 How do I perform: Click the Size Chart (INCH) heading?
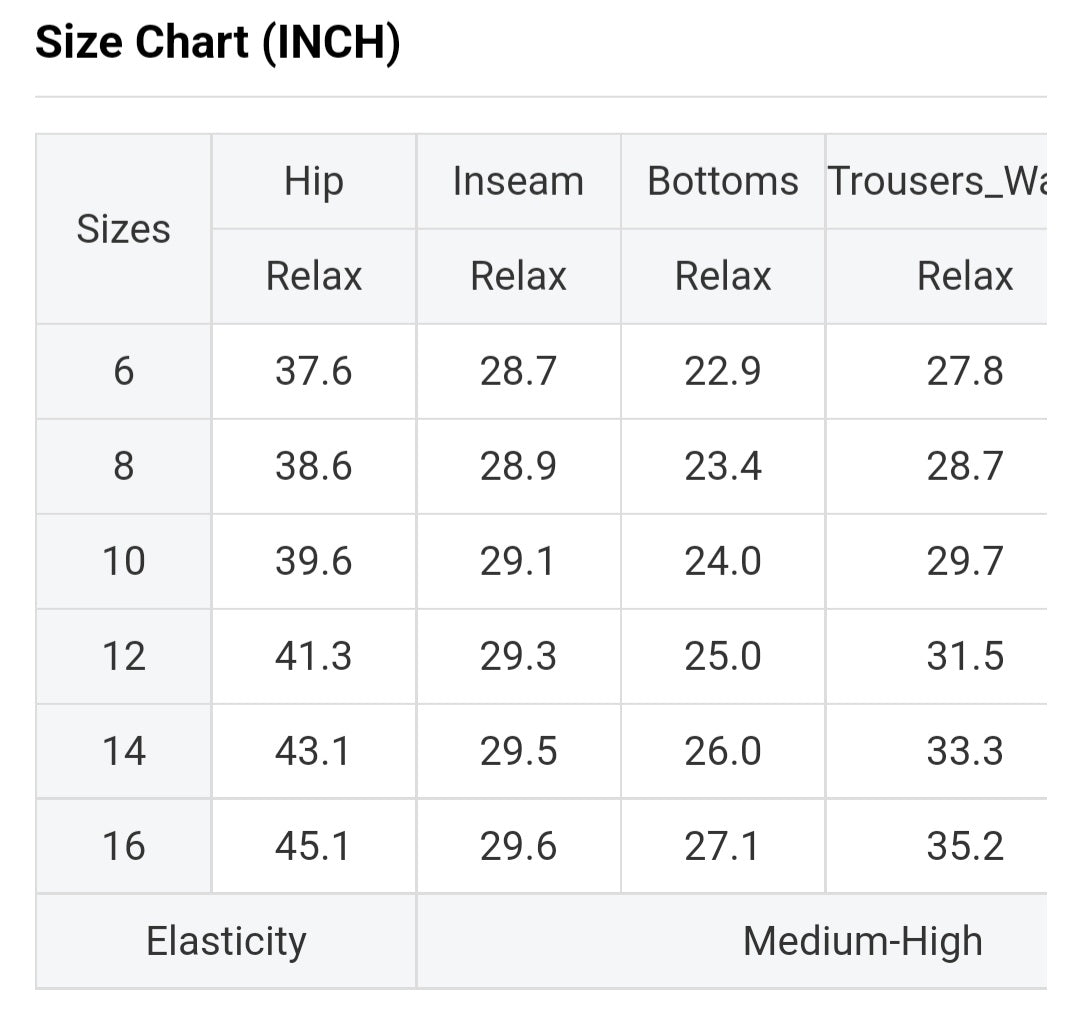pos(218,44)
